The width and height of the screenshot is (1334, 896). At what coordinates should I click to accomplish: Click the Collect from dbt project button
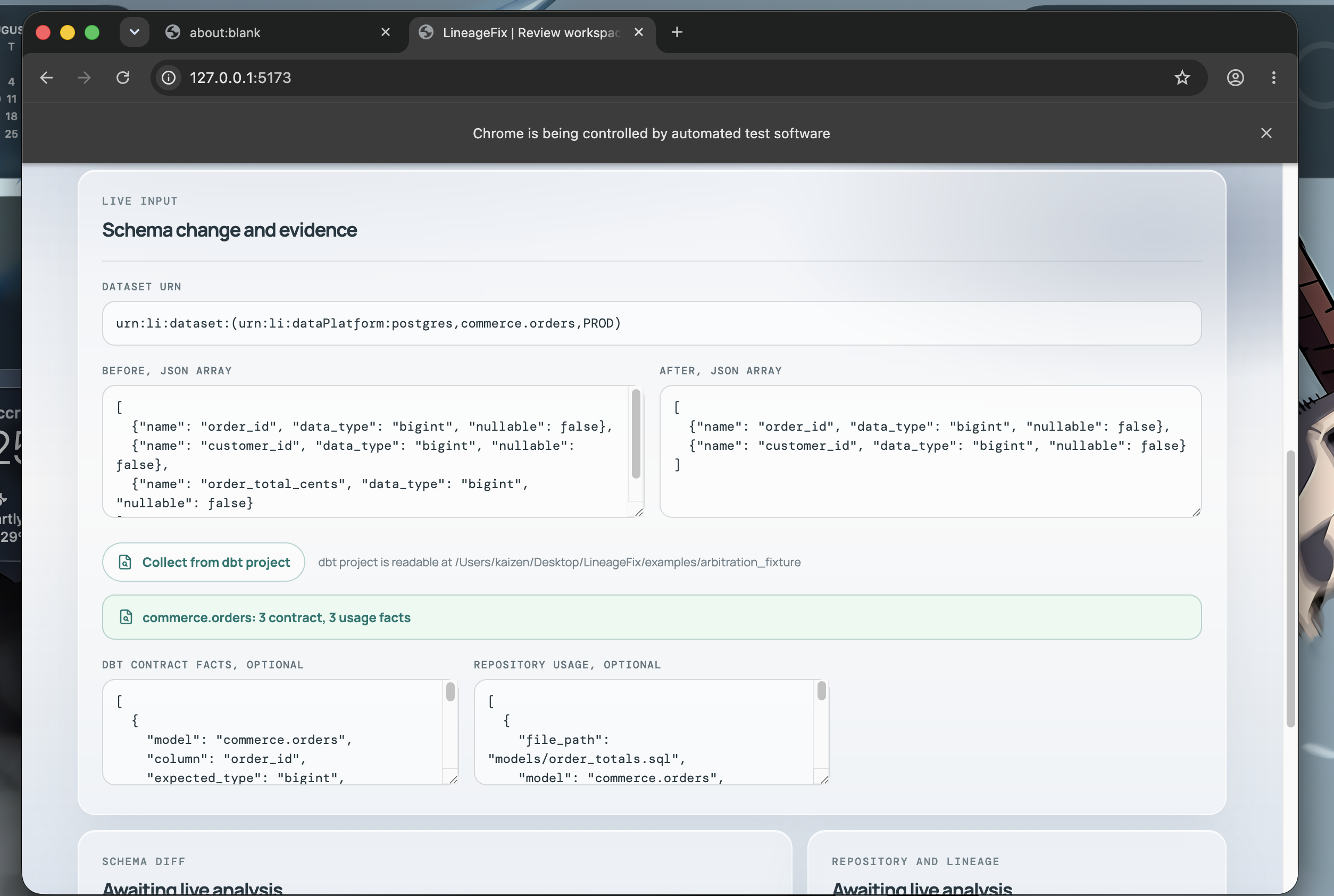[x=204, y=562]
